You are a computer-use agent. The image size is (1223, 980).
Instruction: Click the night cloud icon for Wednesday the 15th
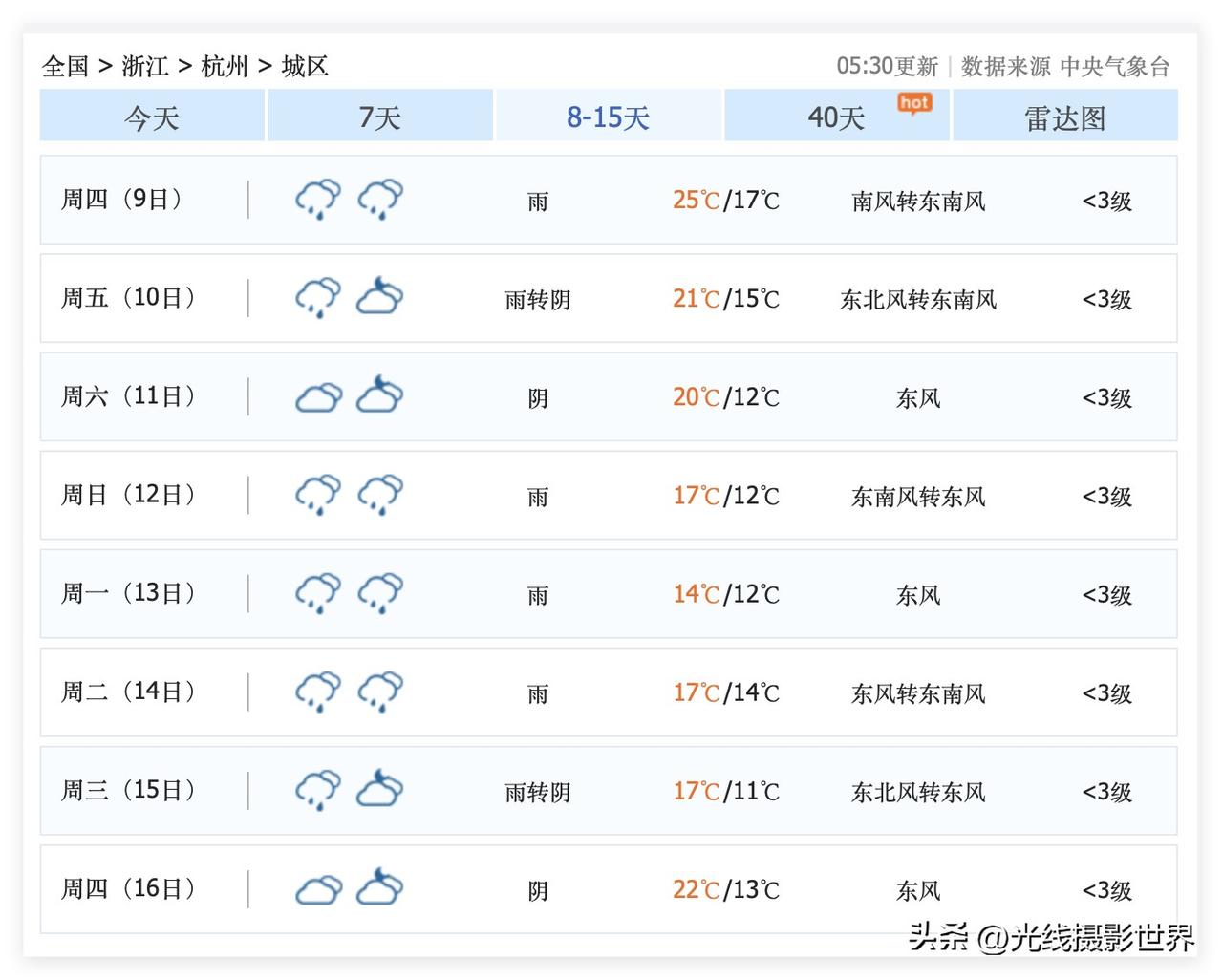tap(379, 789)
